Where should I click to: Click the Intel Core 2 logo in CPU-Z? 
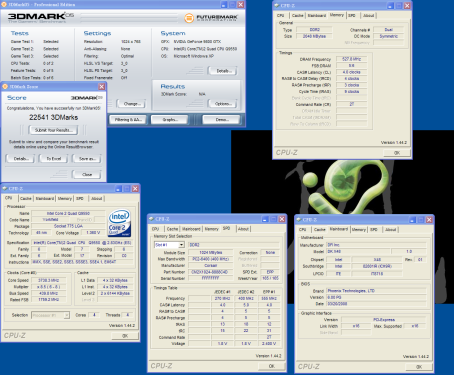[119, 223]
